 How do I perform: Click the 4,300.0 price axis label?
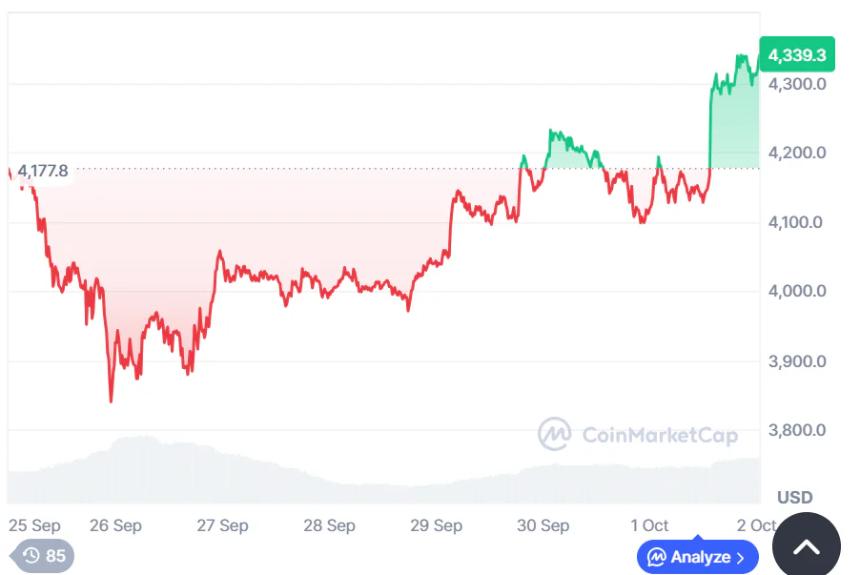796,84
